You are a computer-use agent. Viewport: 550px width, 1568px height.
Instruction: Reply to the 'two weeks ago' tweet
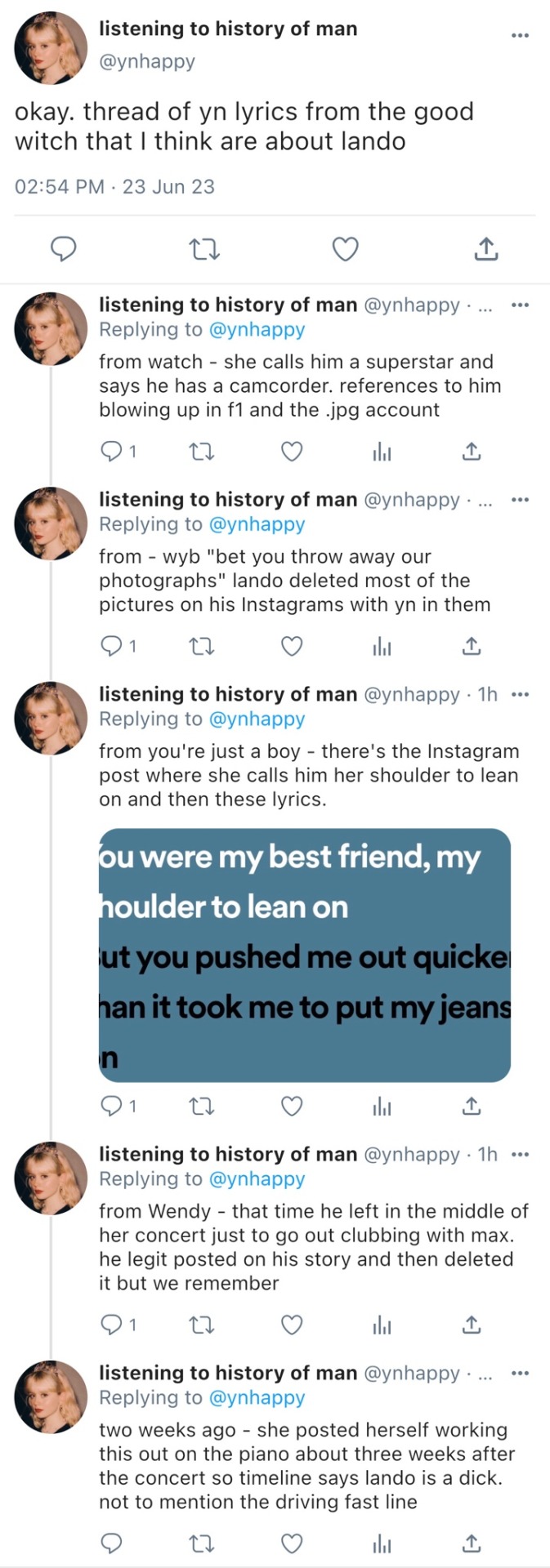pyautogui.click(x=111, y=1543)
